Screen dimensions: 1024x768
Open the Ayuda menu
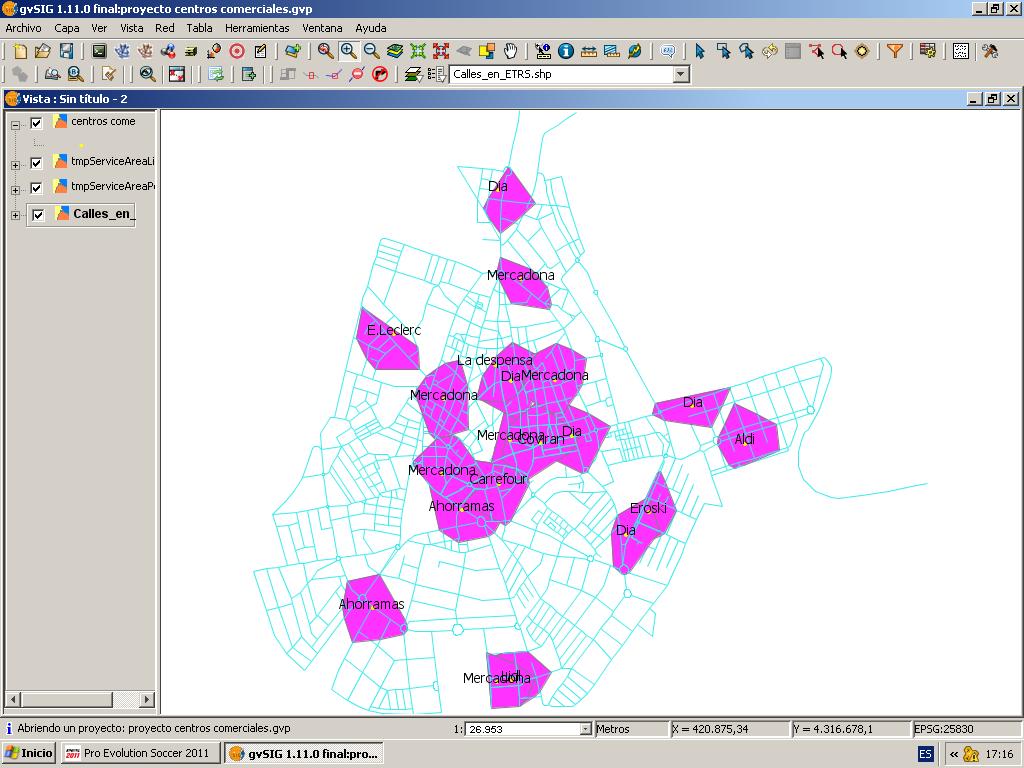pyautogui.click(x=370, y=28)
